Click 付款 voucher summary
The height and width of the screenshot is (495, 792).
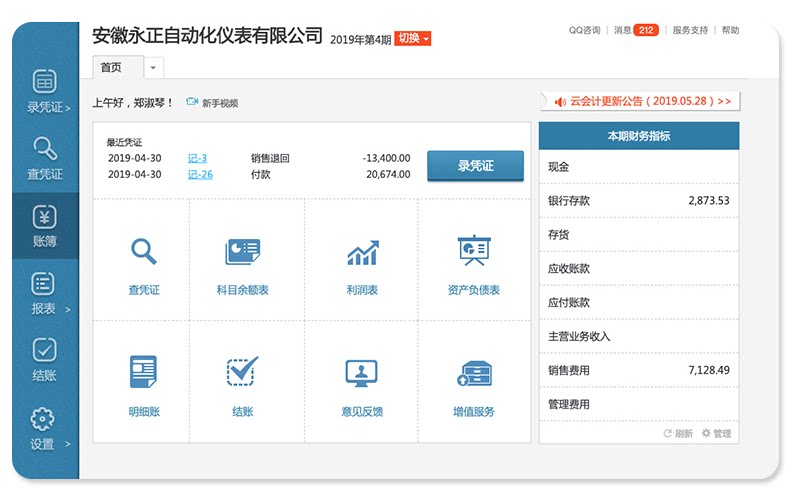pos(261,174)
